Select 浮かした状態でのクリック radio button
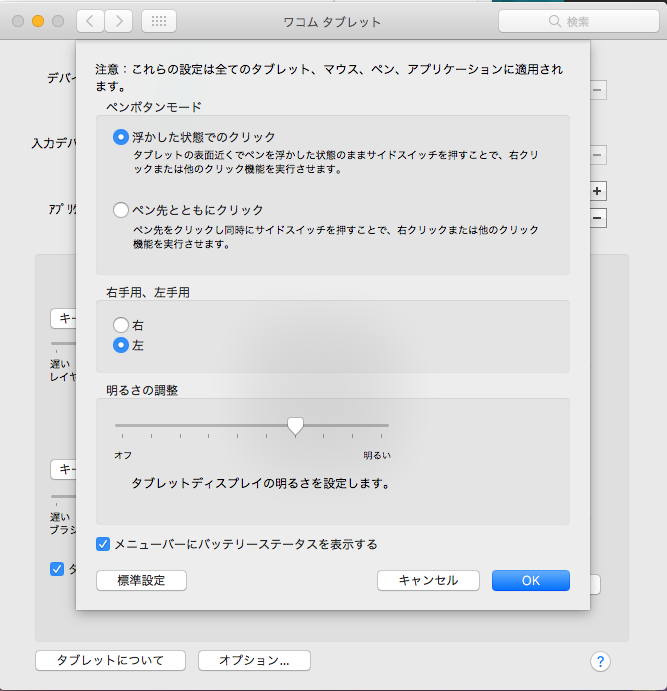 pyautogui.click(x=121, y=137)
